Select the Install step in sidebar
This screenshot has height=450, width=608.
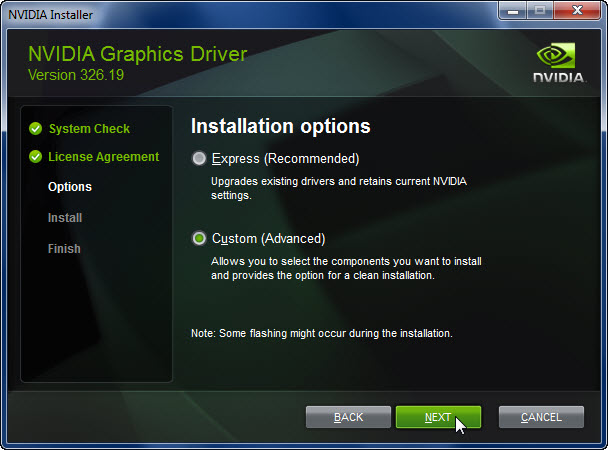[65, 218]
